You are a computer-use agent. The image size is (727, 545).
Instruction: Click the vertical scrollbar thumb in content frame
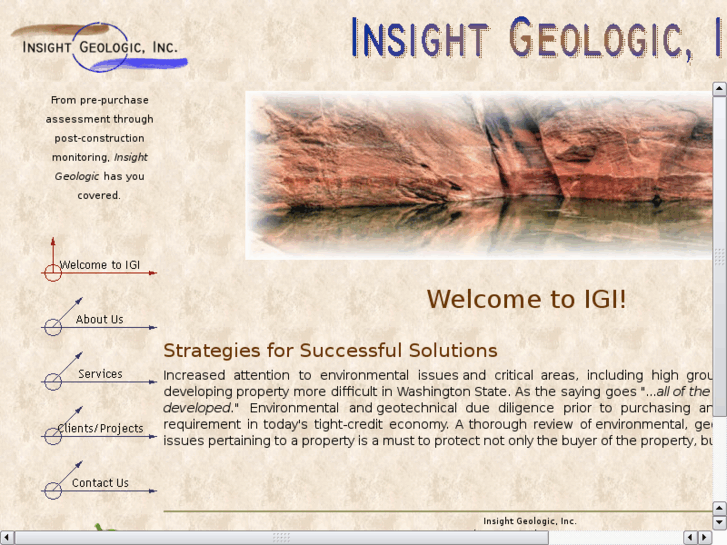click(x=719, y=256)
